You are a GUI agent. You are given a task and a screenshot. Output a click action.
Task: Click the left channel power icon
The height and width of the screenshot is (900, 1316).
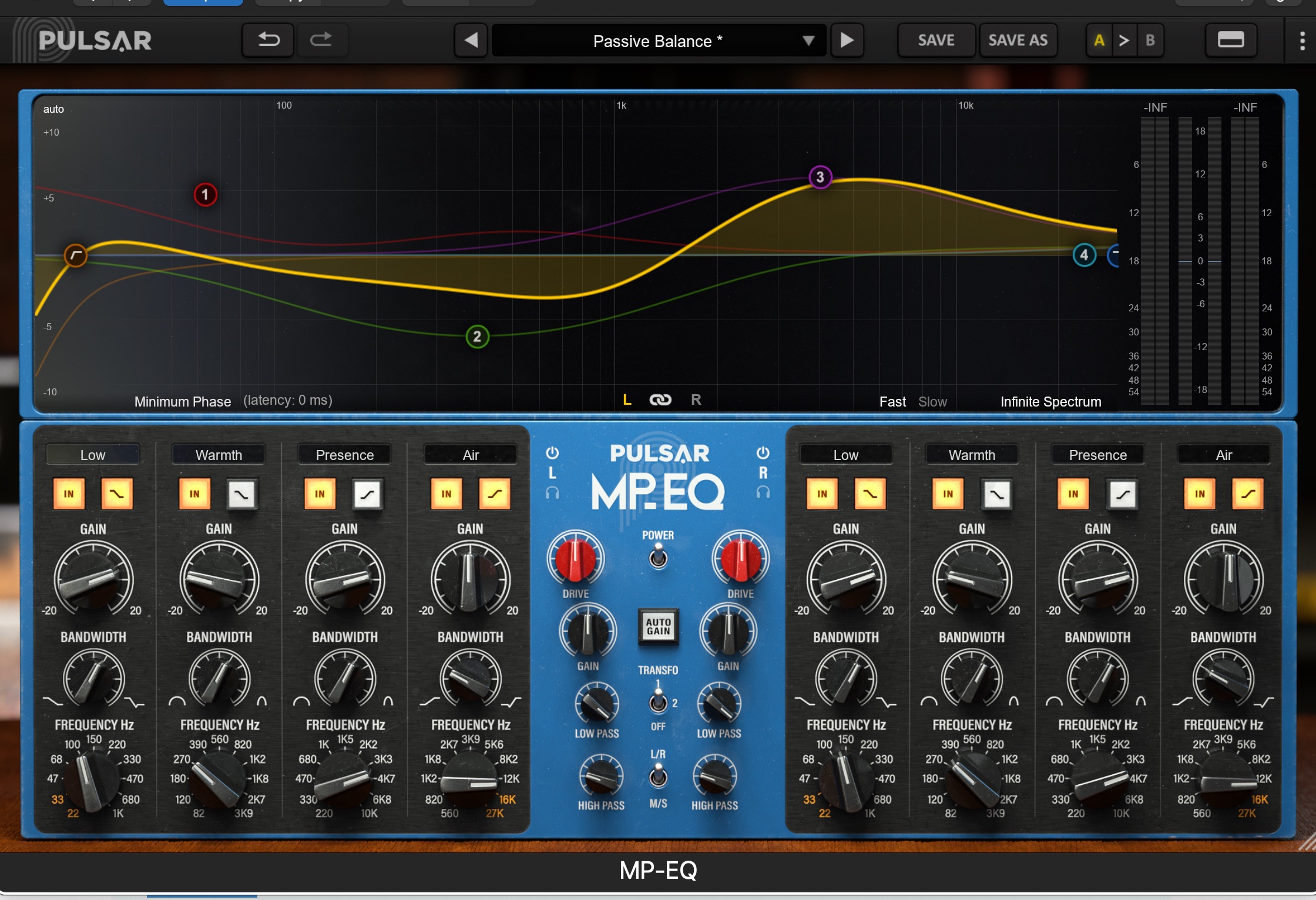click(553, 452)
